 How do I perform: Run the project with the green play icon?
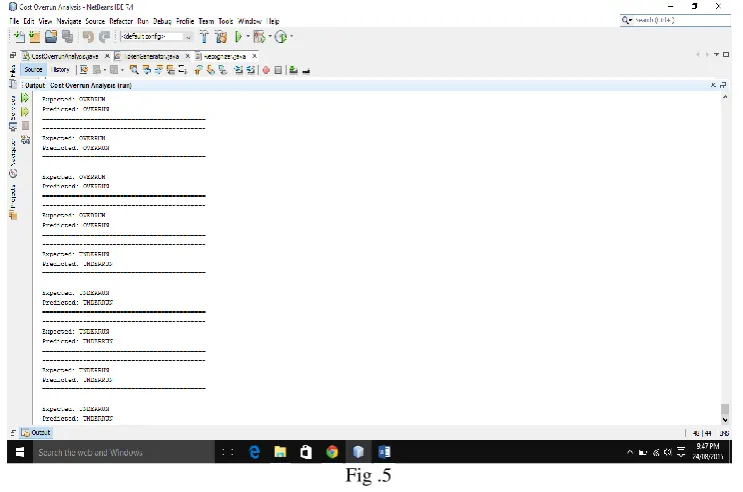coord(238,36)
